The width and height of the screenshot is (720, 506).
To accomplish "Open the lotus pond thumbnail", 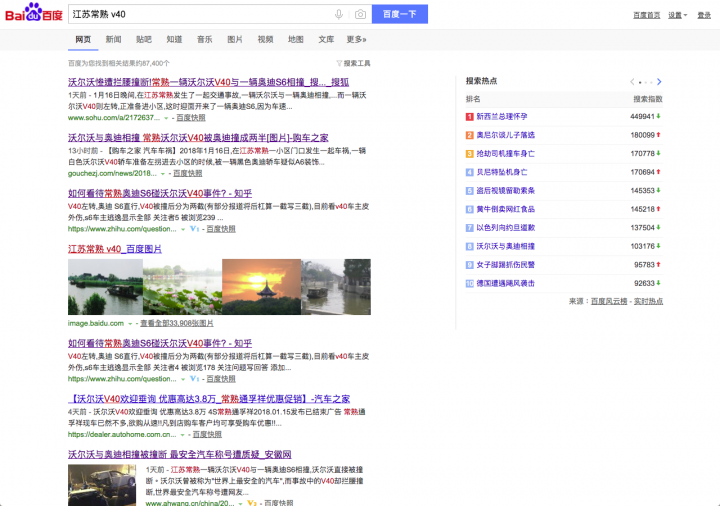I will [x=182, y=287].
